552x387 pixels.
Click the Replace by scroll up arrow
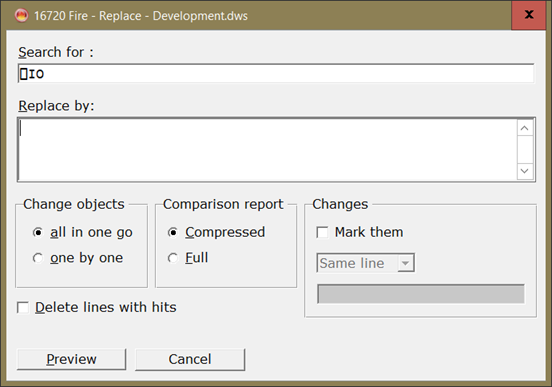[x=525, y=128]
